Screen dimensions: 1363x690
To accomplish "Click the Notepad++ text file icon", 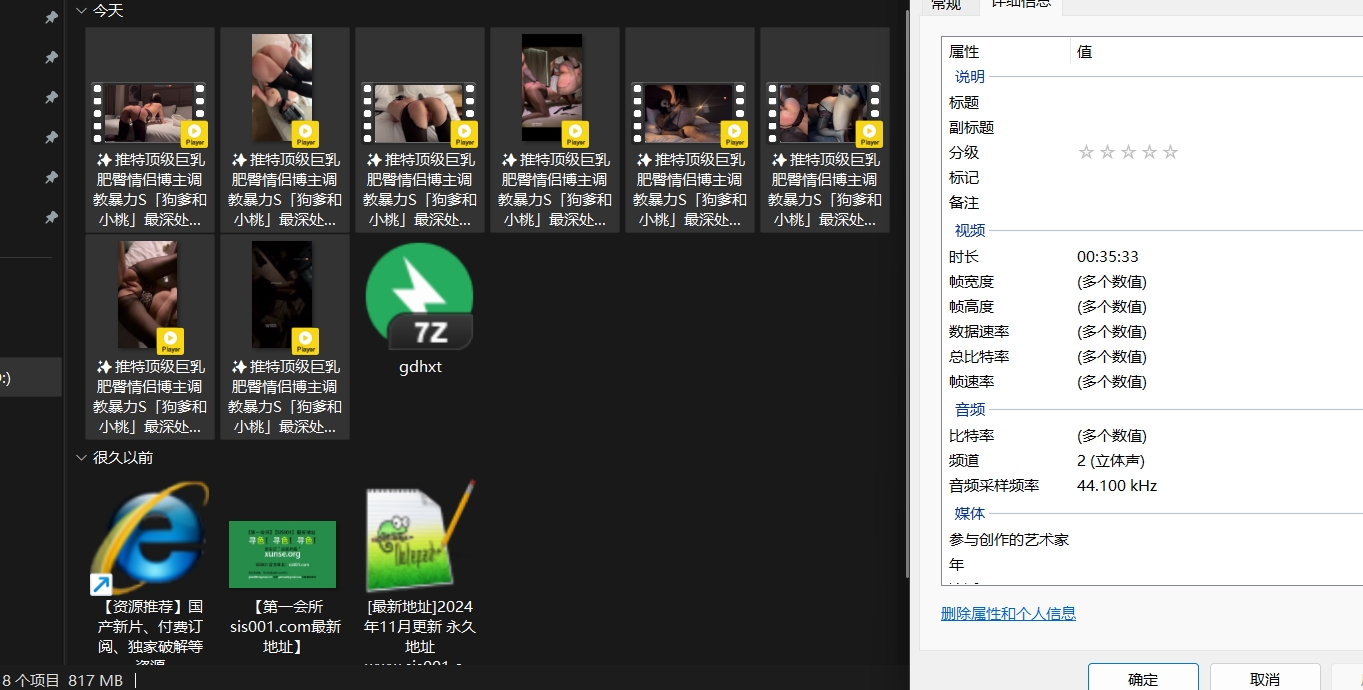I will point(419,539).
